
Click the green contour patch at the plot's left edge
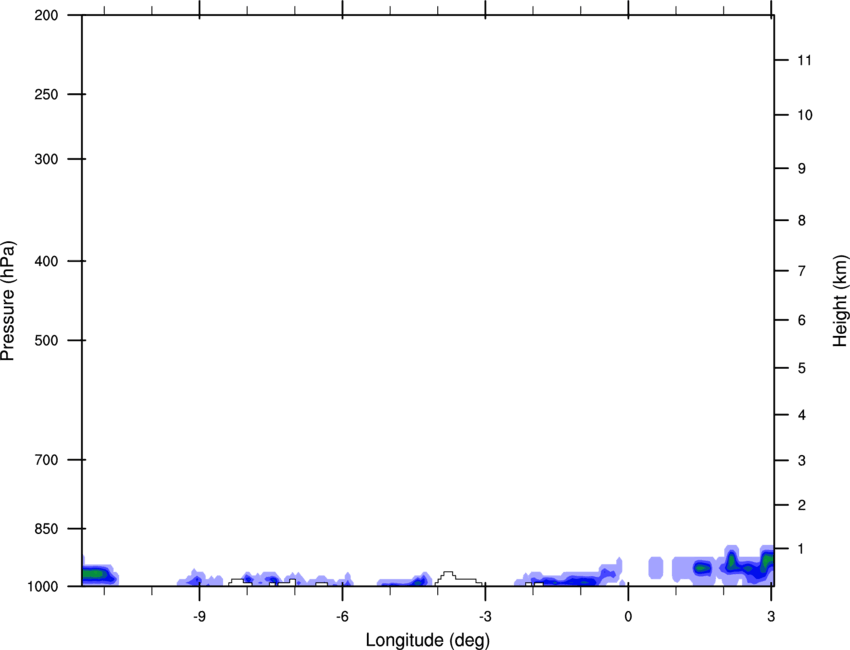pos(95,573)
